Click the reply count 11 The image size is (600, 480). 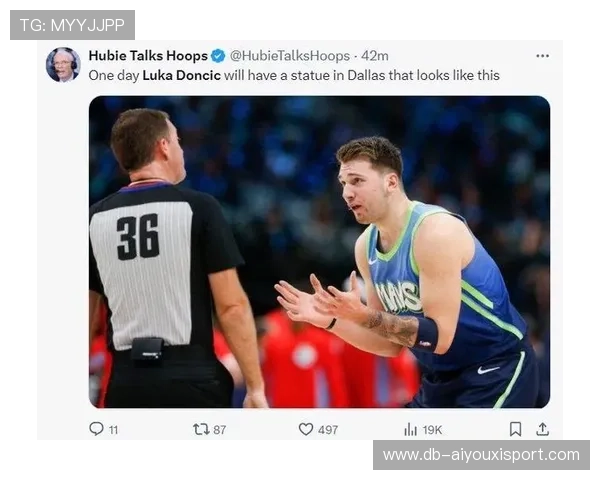pos(113,430)
